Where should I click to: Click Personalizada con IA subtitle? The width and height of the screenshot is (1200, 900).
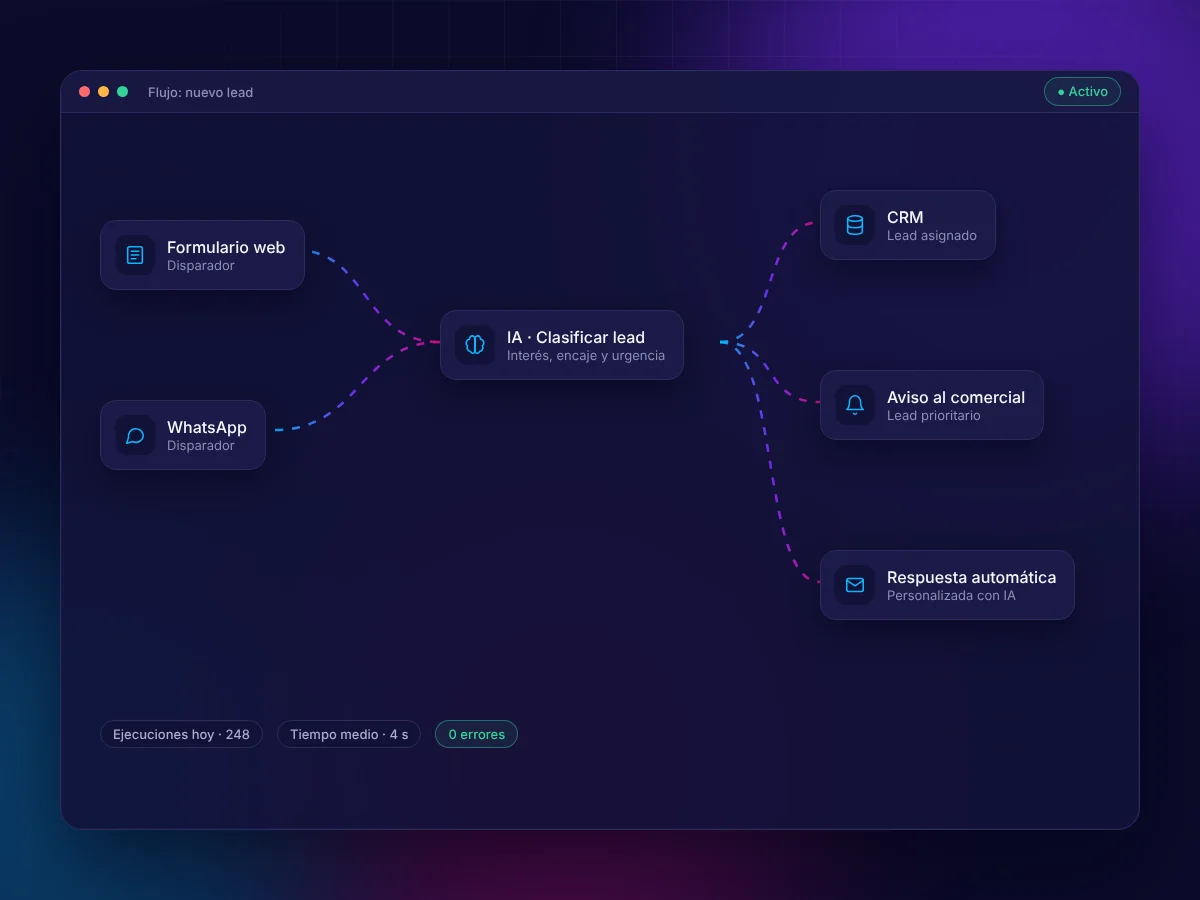point(951,596)
